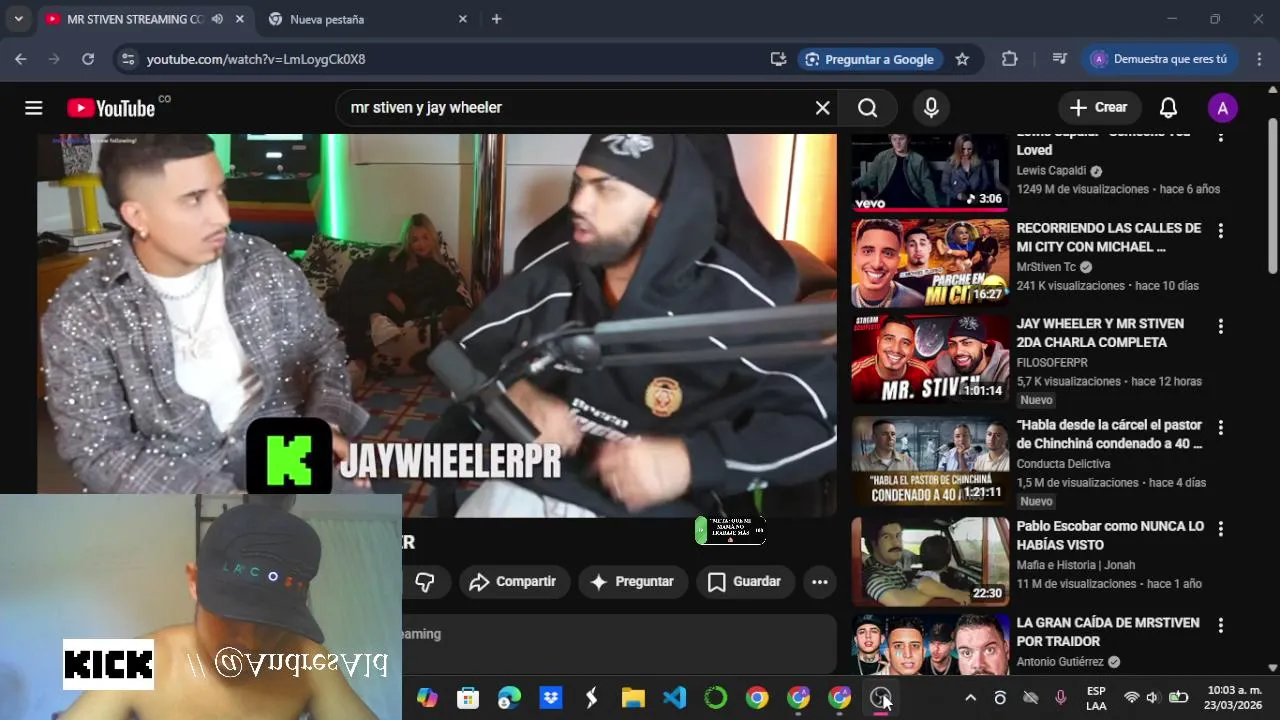Open options for RECORRIENDO LAS CALLES video

click(1221, 231)
